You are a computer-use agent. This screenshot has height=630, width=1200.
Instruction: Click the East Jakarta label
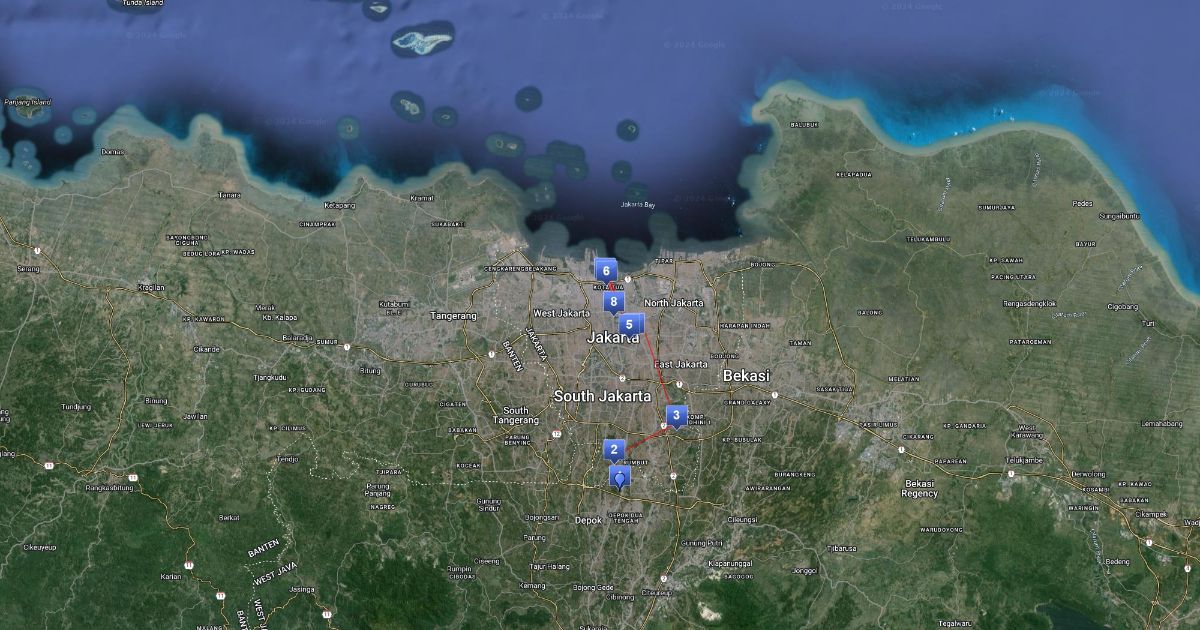[x=680, y=364]
